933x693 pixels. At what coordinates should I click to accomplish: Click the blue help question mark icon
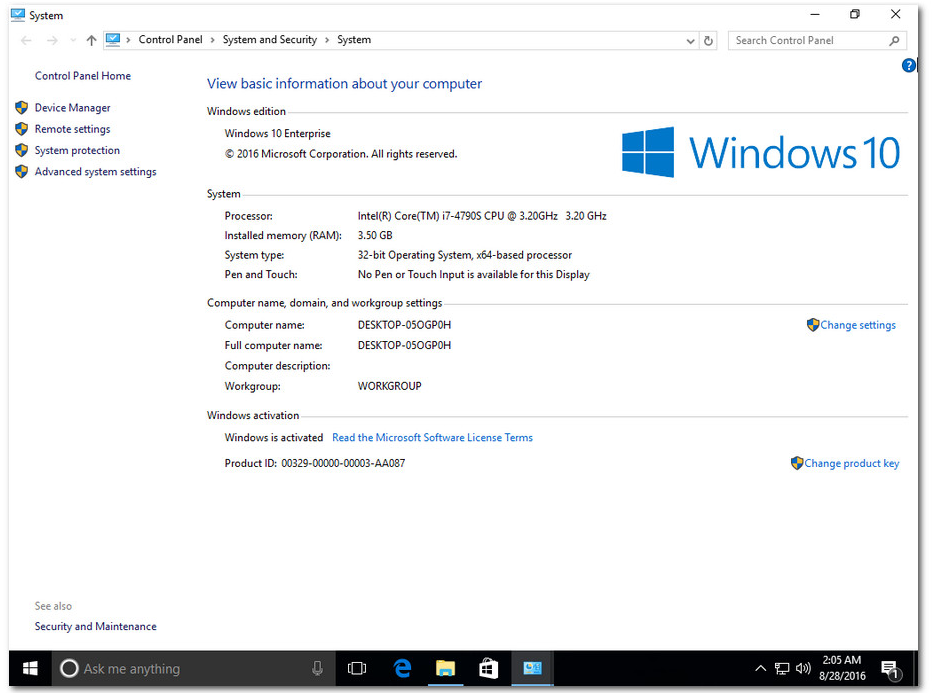[x=909, y=65]
